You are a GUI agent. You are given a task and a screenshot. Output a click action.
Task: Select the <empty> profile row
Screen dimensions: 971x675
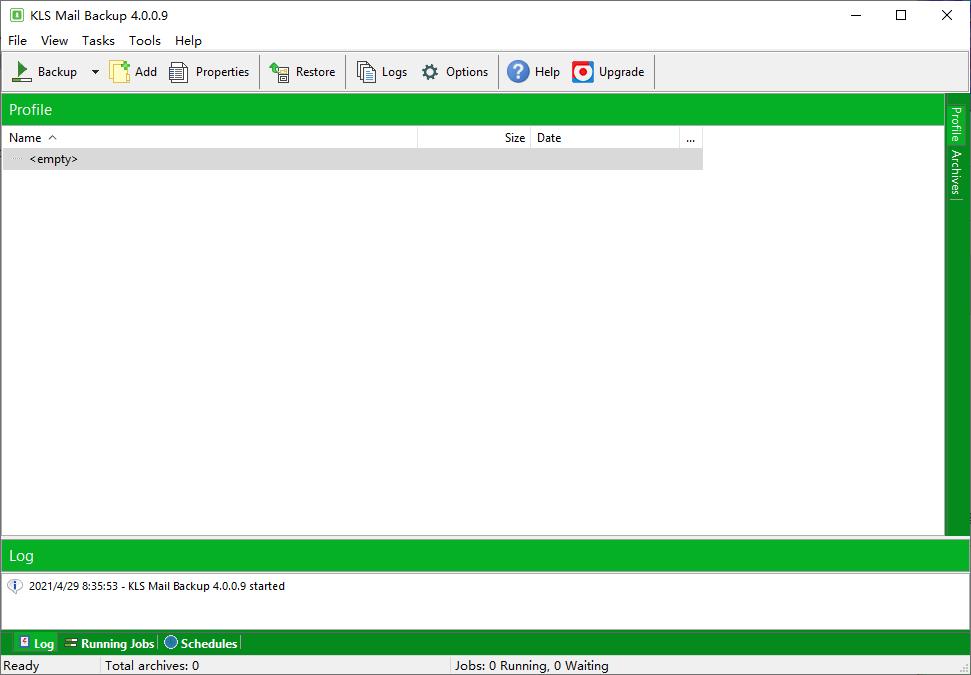pyautogui.click(x=352, y=159)
